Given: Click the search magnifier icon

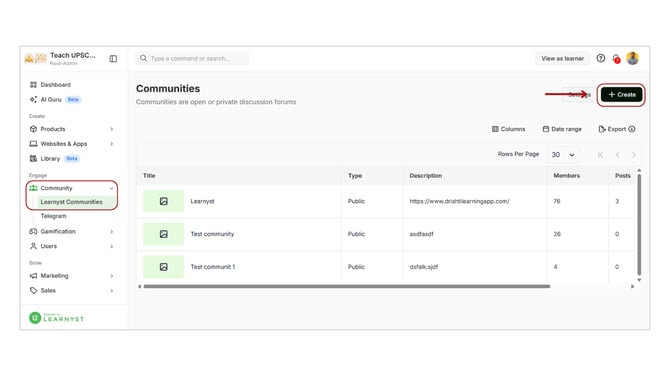Looking at the screenshot, I should (x=143, y=58).
